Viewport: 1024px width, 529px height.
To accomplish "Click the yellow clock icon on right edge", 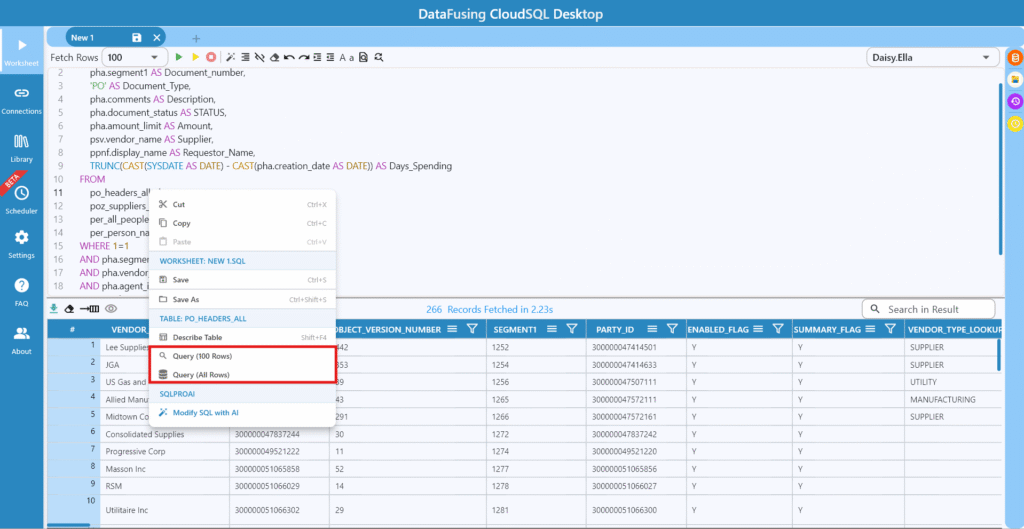I will [1015, 123].
